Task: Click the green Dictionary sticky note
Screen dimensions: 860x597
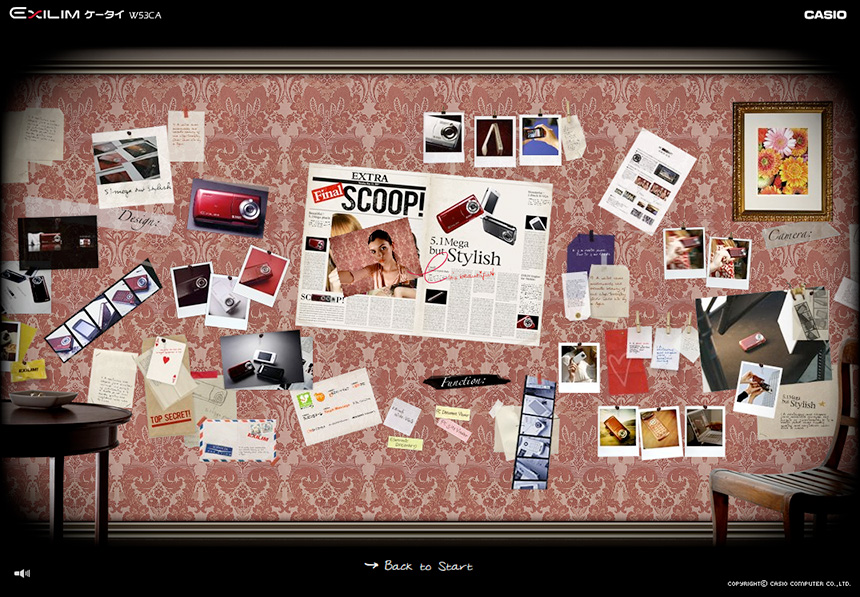Action: (x=405, y=443)
